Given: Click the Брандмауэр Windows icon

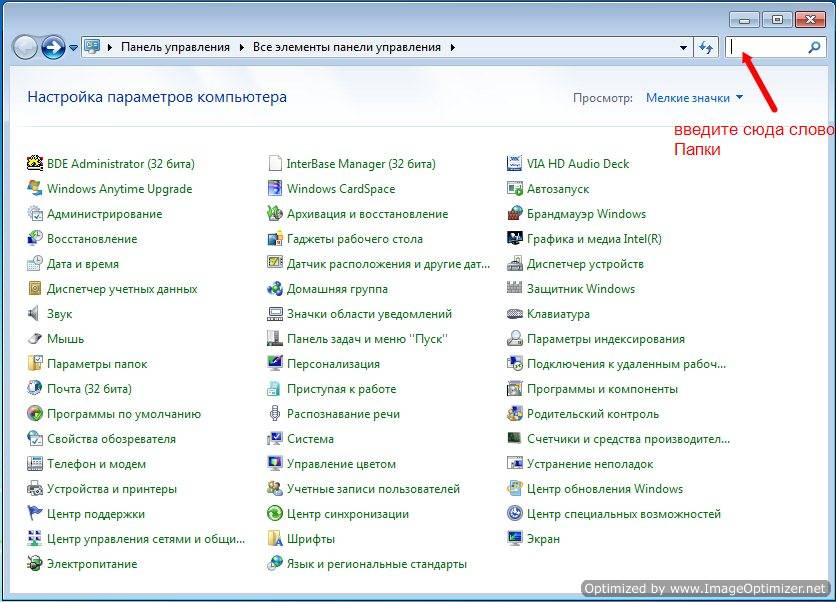Looking at the screenshot, I should [x=515, y=213].
